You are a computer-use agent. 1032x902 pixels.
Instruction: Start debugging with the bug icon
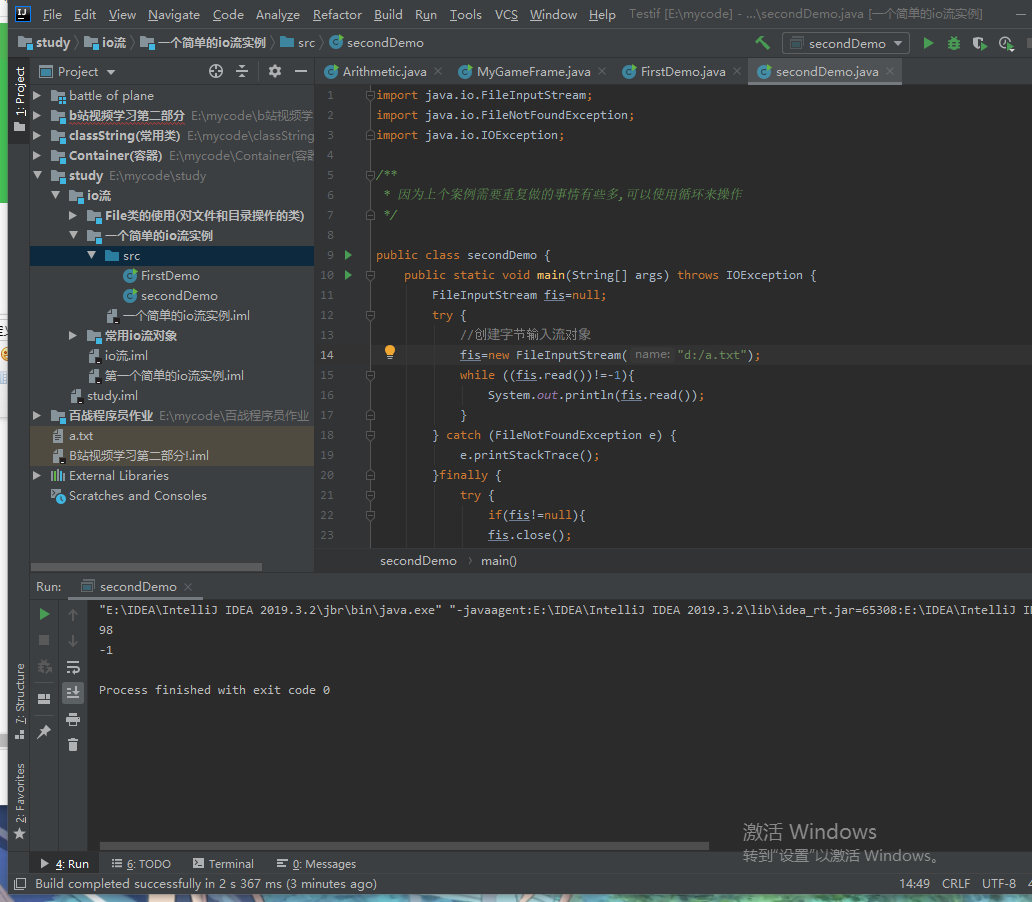(954, 43)
